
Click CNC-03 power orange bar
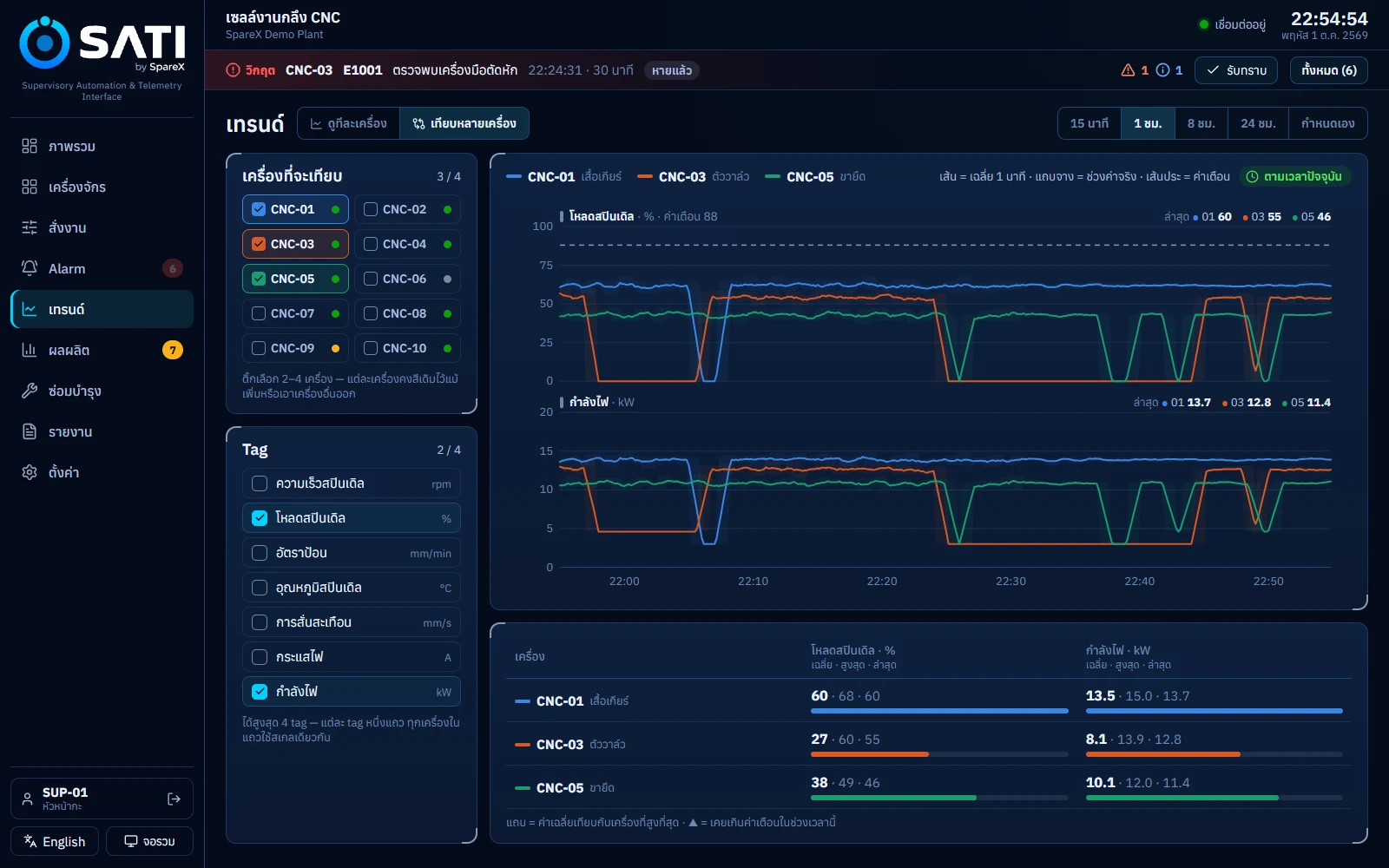(x=1163, y=754)
